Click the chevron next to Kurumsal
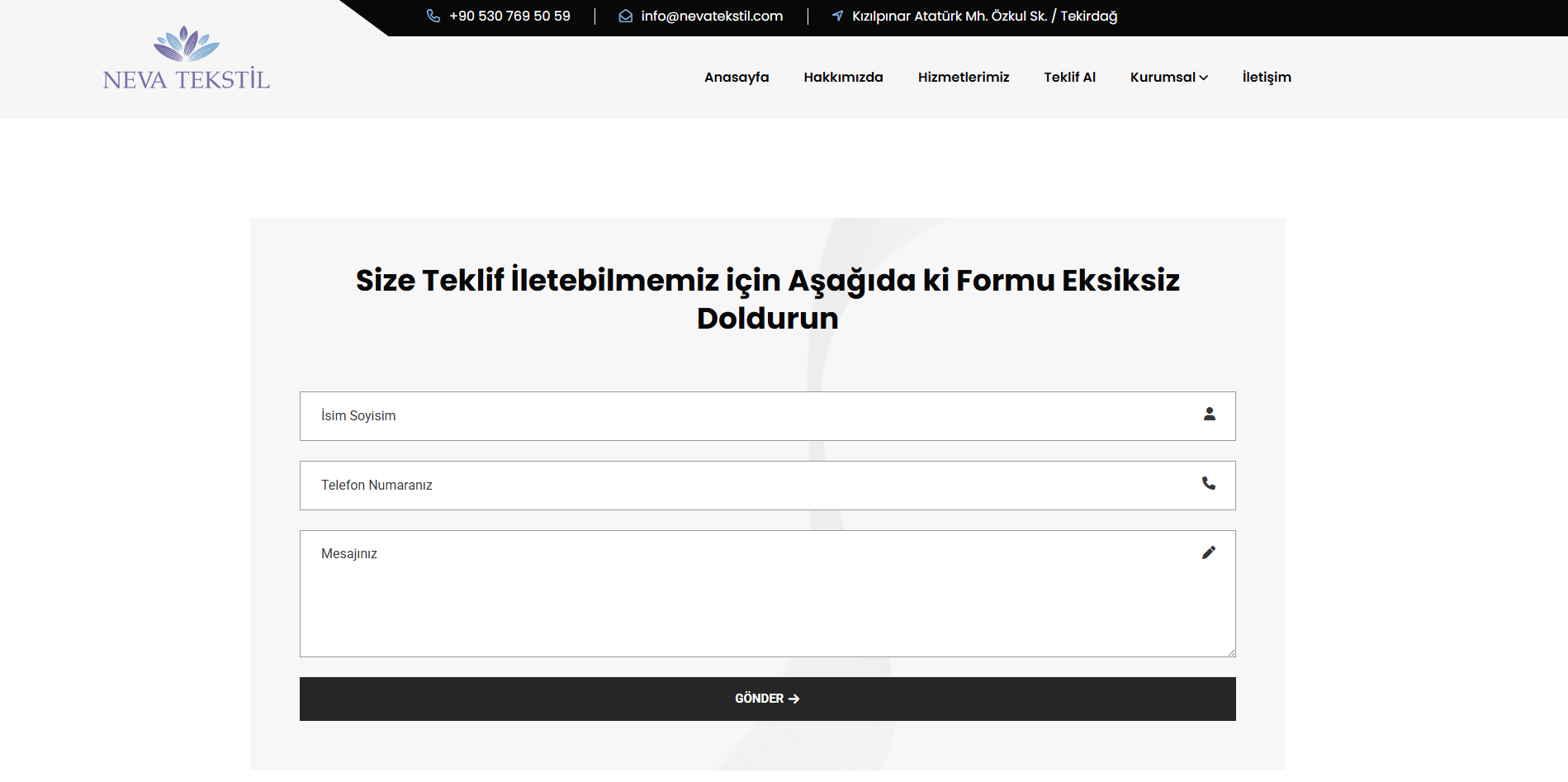This screenshot has height=782, width=1568. tap(1204, 78)
